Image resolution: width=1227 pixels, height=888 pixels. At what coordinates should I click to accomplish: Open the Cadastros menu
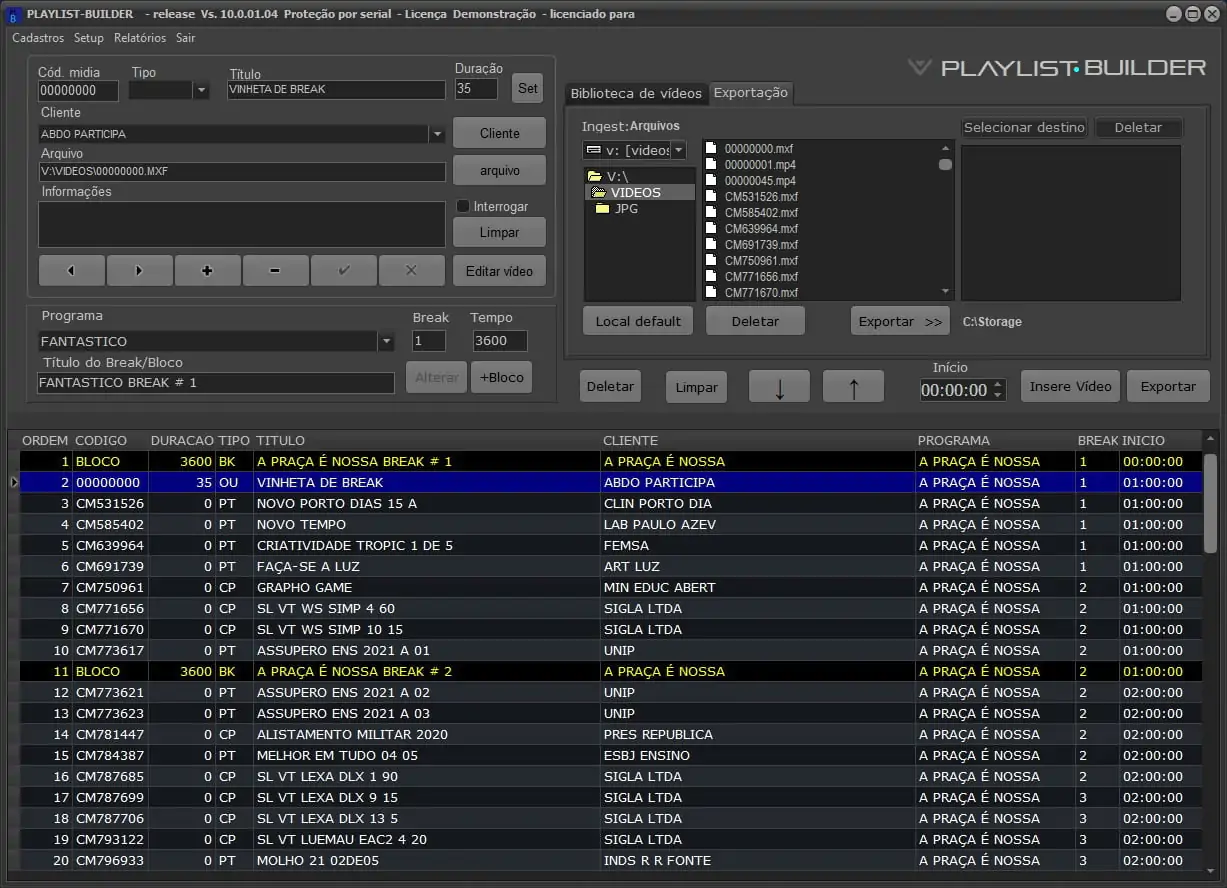(x=38, y=38)
